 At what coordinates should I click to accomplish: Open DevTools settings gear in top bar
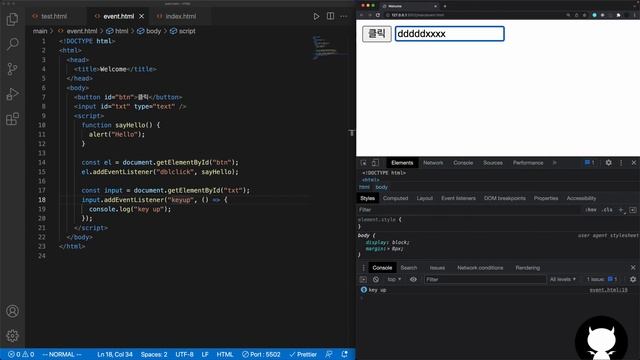608,163
